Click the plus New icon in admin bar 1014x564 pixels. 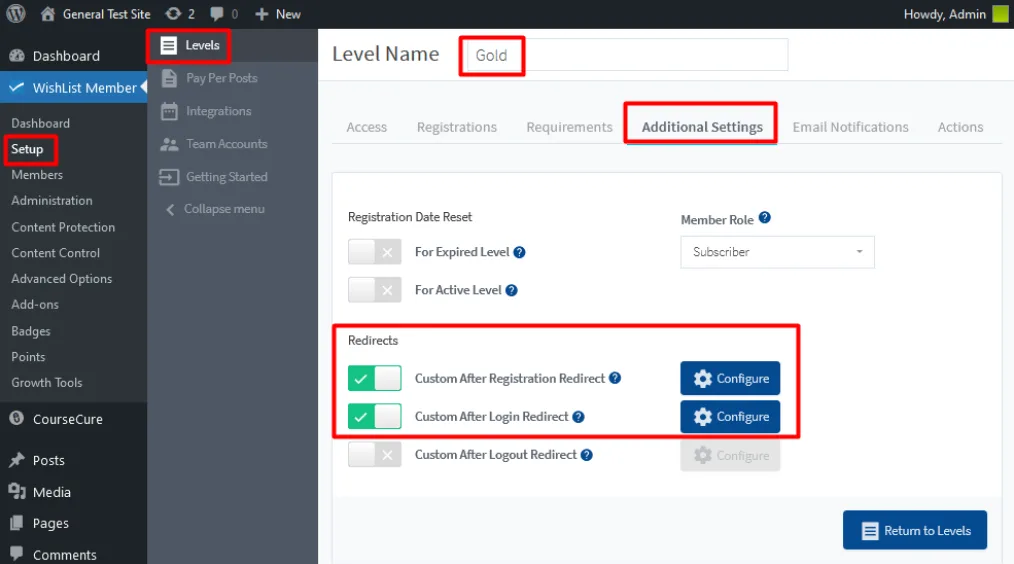(261, 14)
